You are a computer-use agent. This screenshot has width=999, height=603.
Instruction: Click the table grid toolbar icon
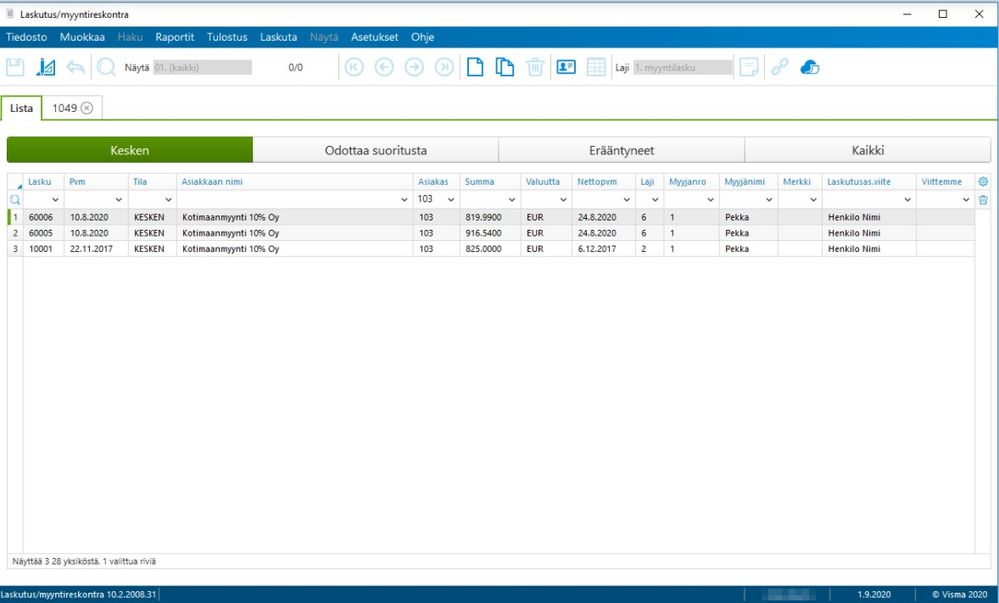(x=596, y=67)
